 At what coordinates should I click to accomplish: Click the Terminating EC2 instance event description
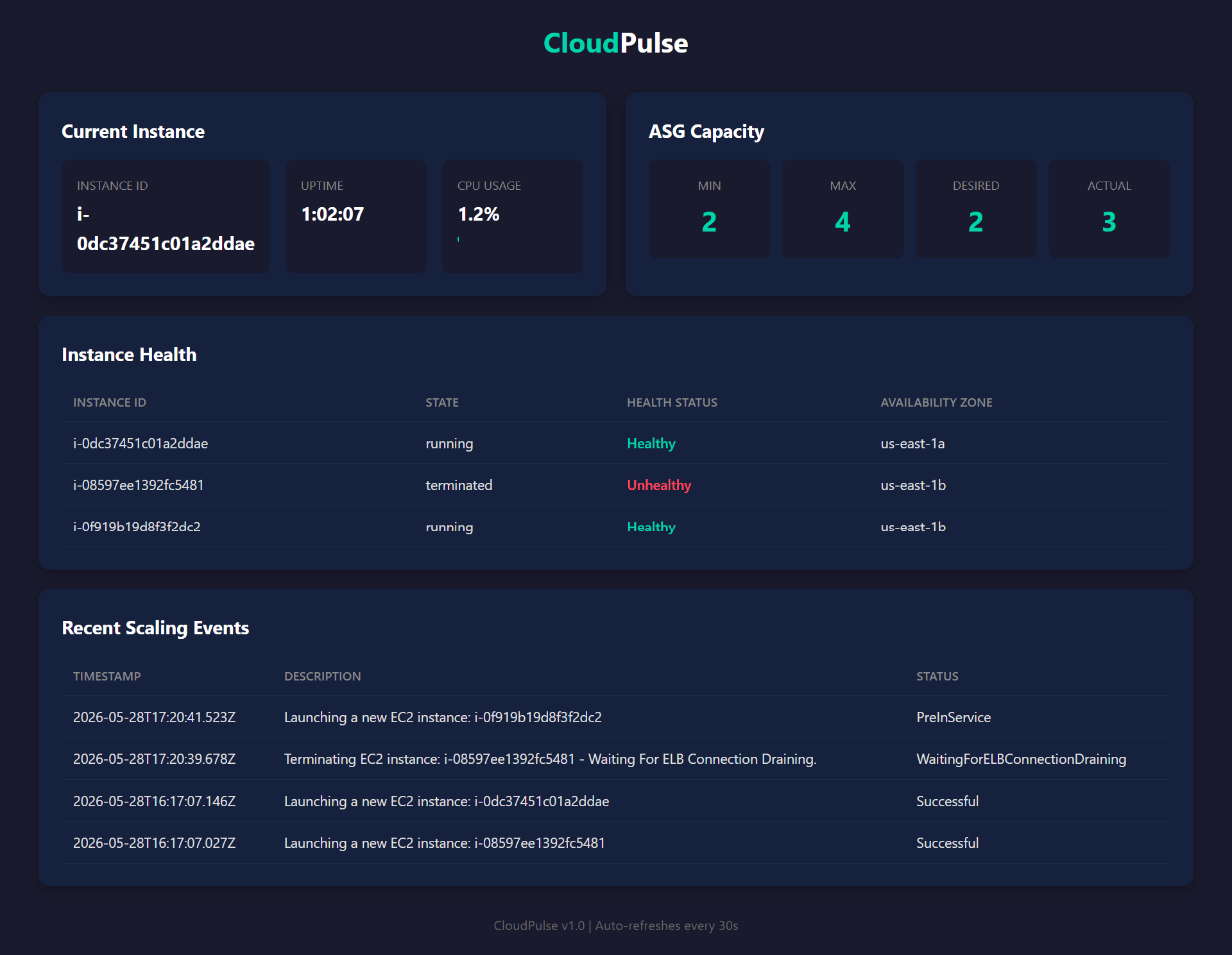(x=550, y=759)
